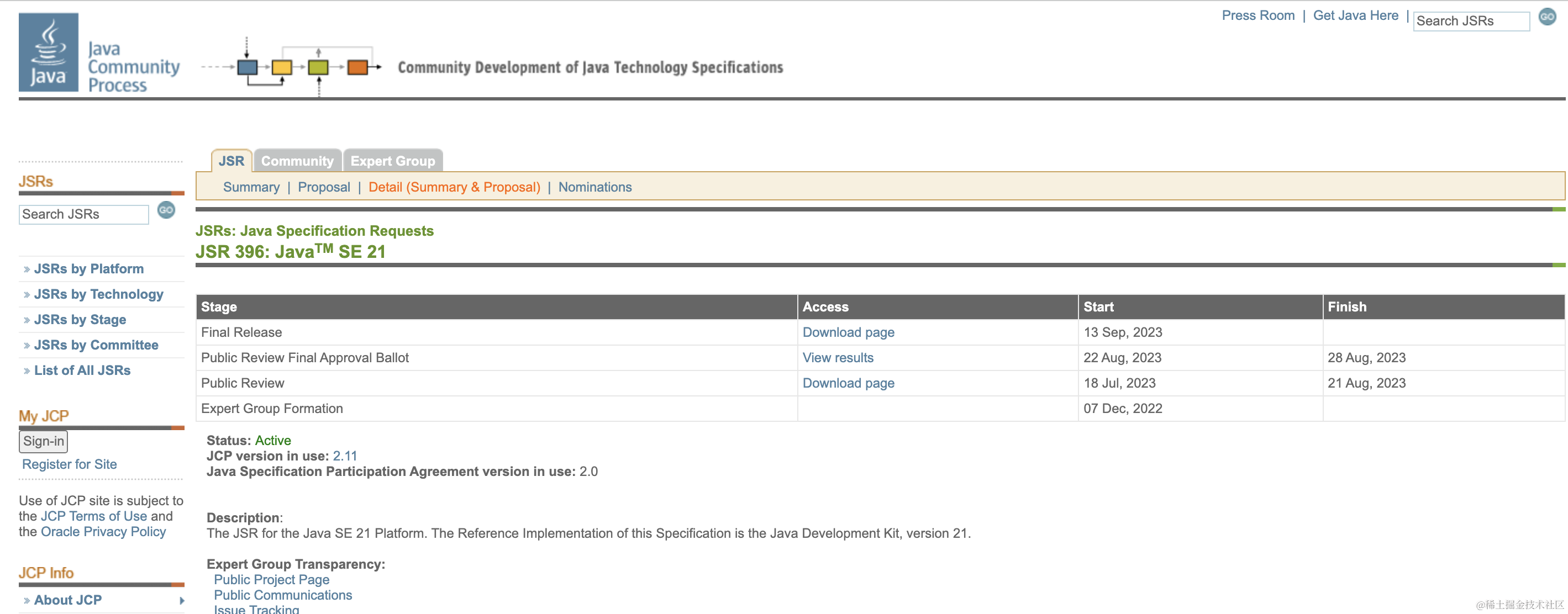Focus the header Search JSRs field
Screen dimensions: 1568x614
(x=1471, y=20)
